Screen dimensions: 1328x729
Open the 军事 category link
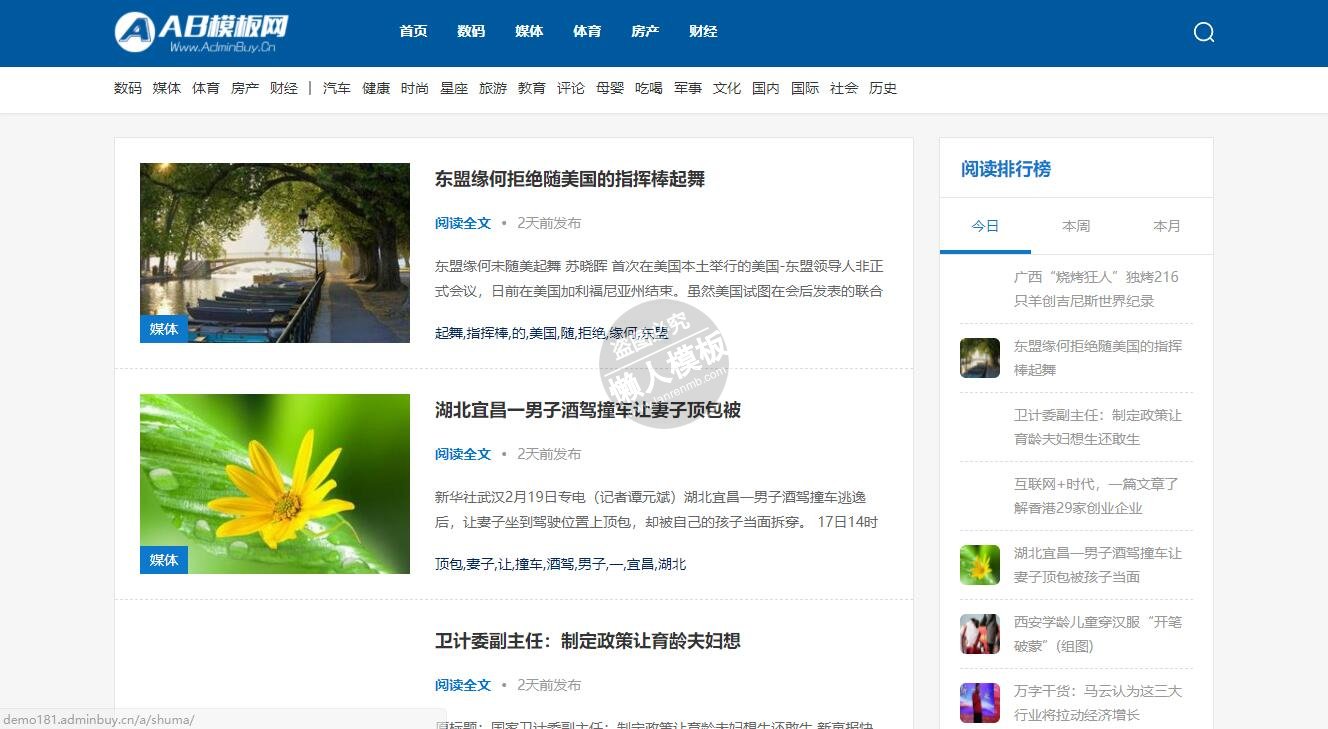pos(688,88)
